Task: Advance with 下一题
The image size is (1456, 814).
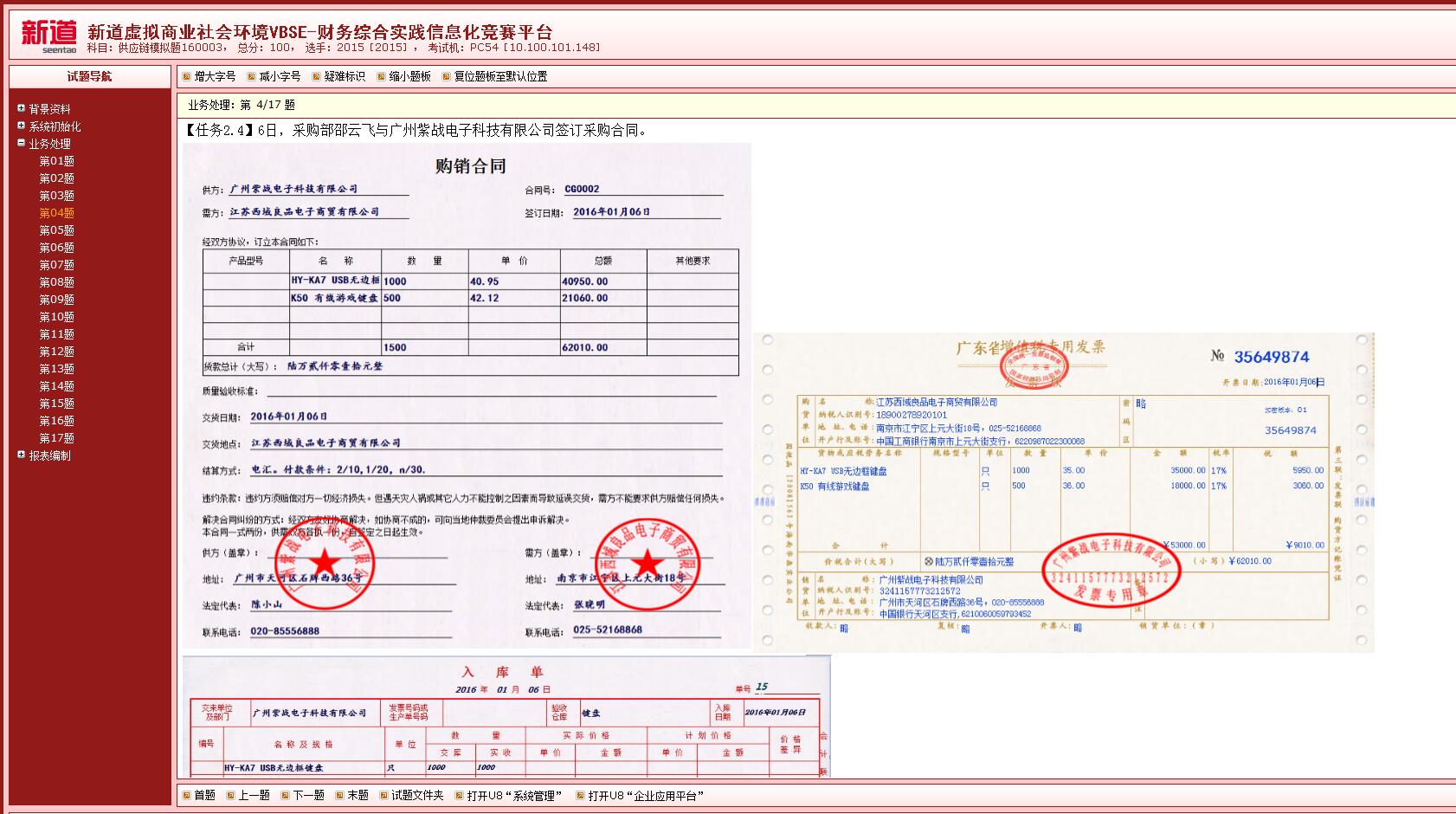Action: pos(302,795)
